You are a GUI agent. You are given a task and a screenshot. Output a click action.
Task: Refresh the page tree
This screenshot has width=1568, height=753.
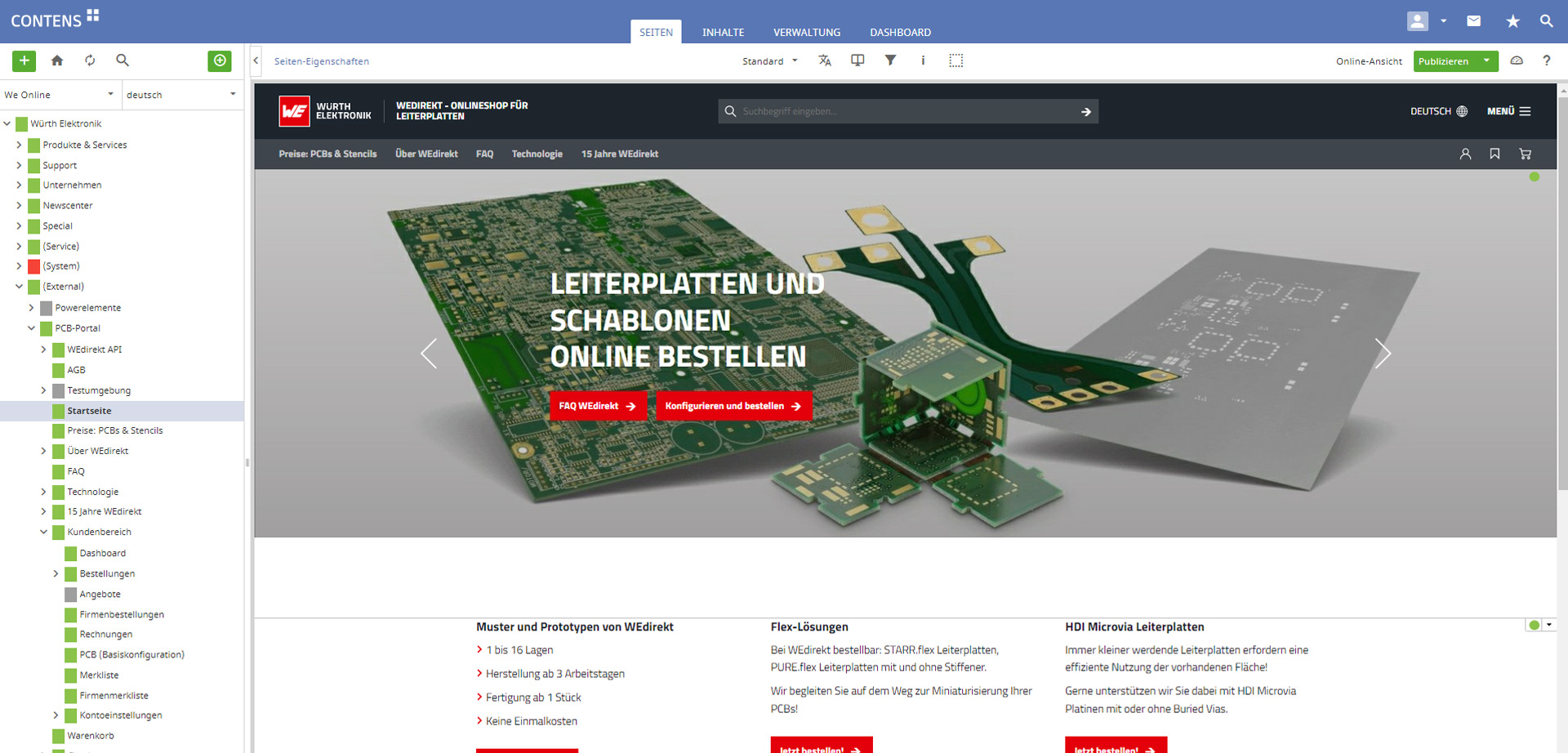(x=90, y=60)
